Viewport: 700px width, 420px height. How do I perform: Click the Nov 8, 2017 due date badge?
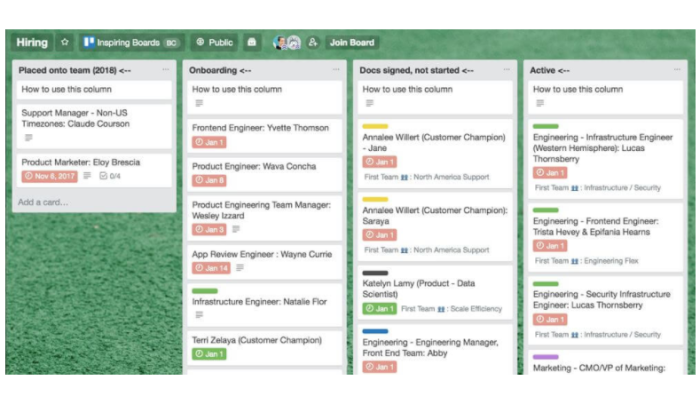point(50,176)
